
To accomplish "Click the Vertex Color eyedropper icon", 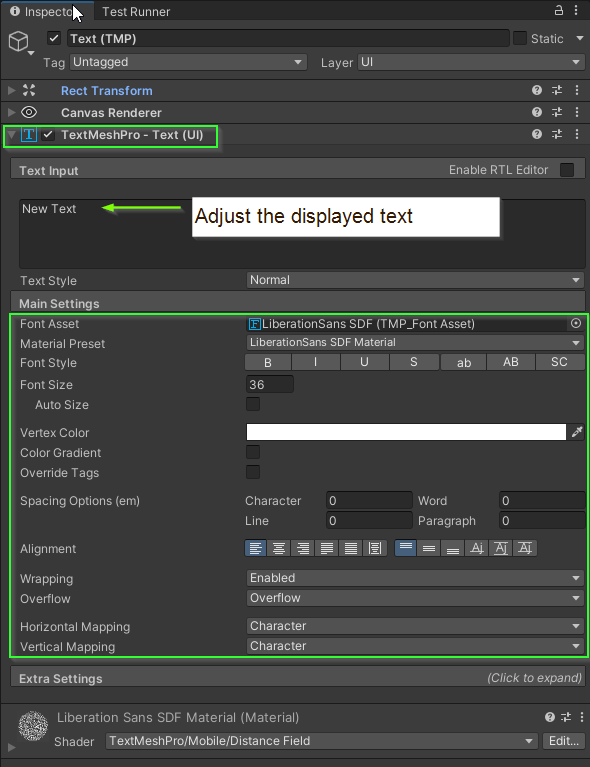I will [577, 432].
